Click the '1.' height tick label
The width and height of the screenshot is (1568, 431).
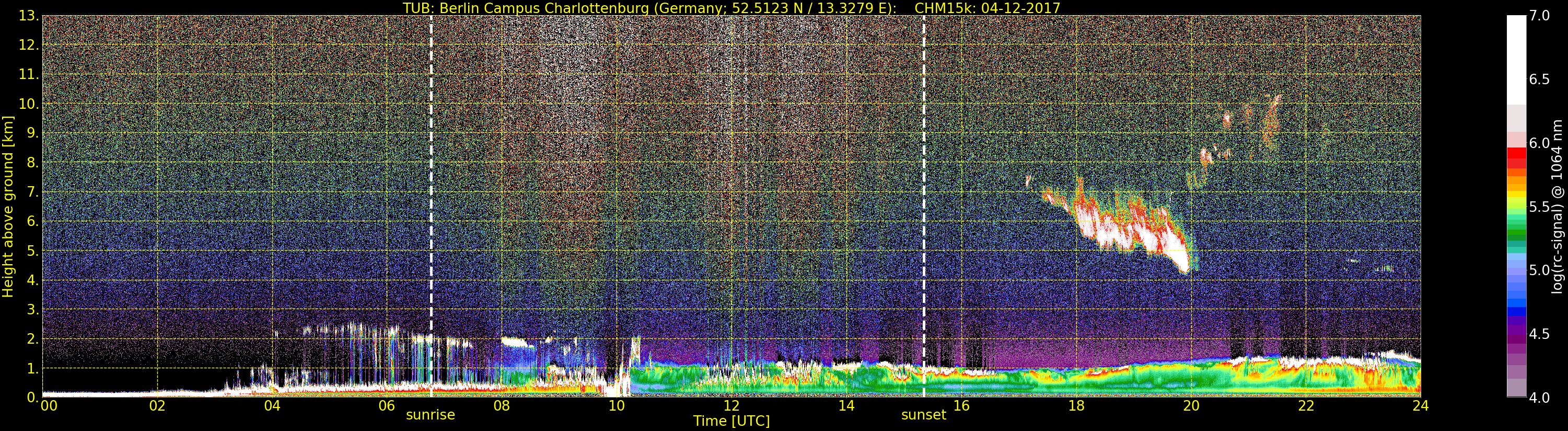[x=32, y=368]
